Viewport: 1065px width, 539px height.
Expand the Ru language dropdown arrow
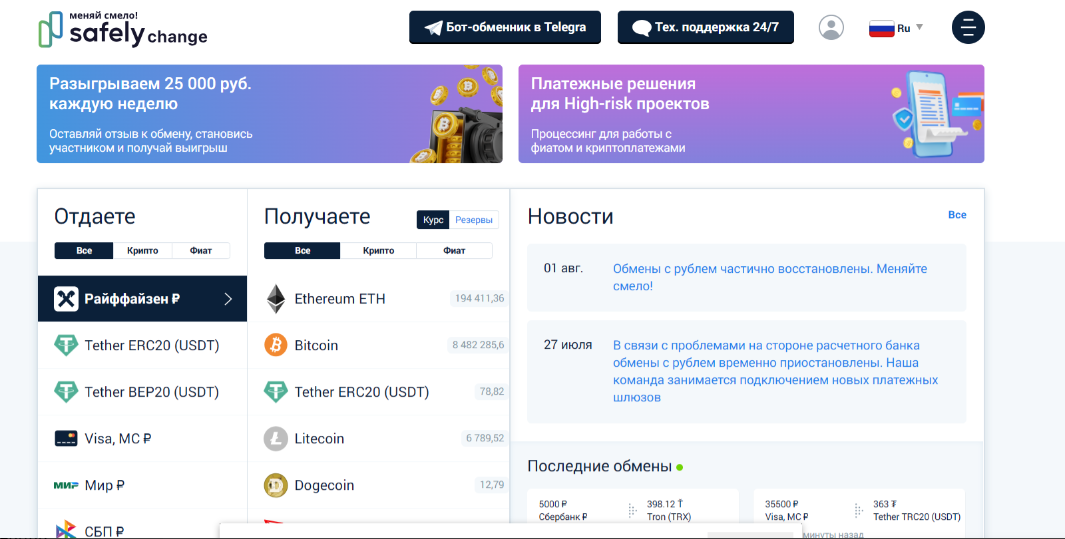tap(920, 28)
